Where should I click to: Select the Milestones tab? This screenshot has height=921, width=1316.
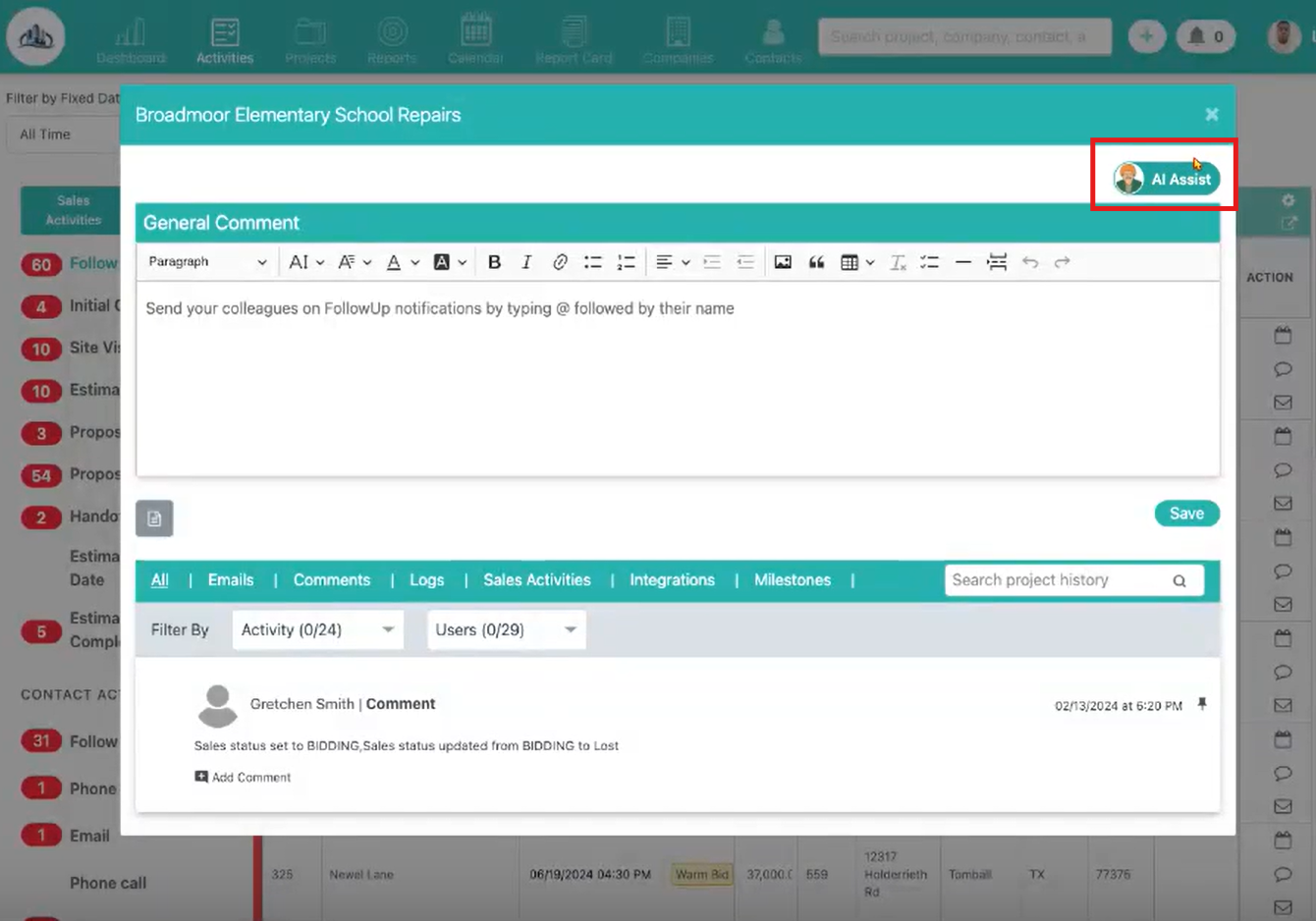pos(792,579)
